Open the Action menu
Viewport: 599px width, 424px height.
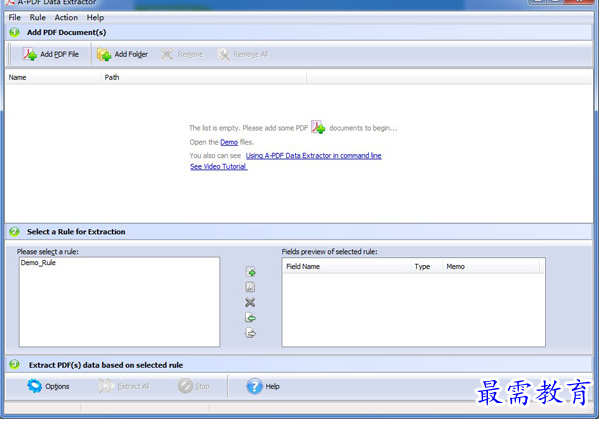[x=66, y=18]
